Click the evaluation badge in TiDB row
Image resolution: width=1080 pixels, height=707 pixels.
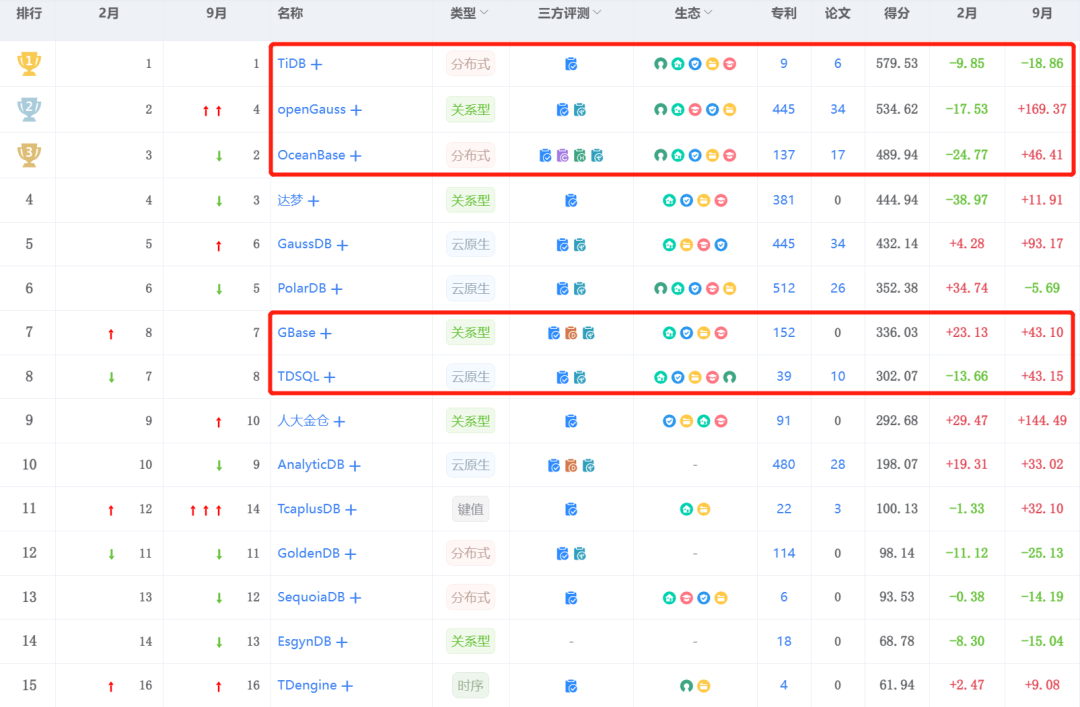(x=571, y=64)
